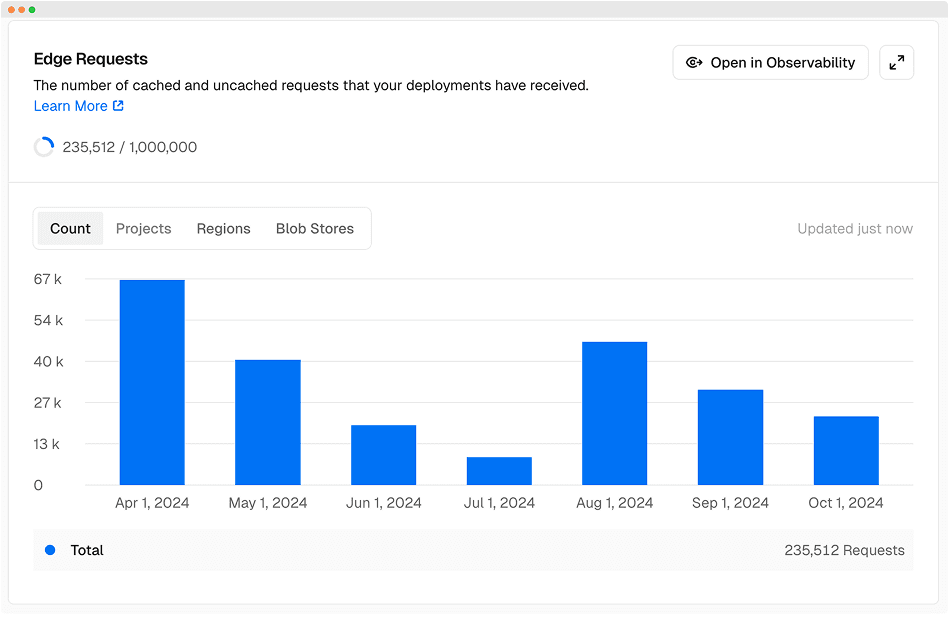Click the Apr 1, 2024 bar

(x=152, y=383)
